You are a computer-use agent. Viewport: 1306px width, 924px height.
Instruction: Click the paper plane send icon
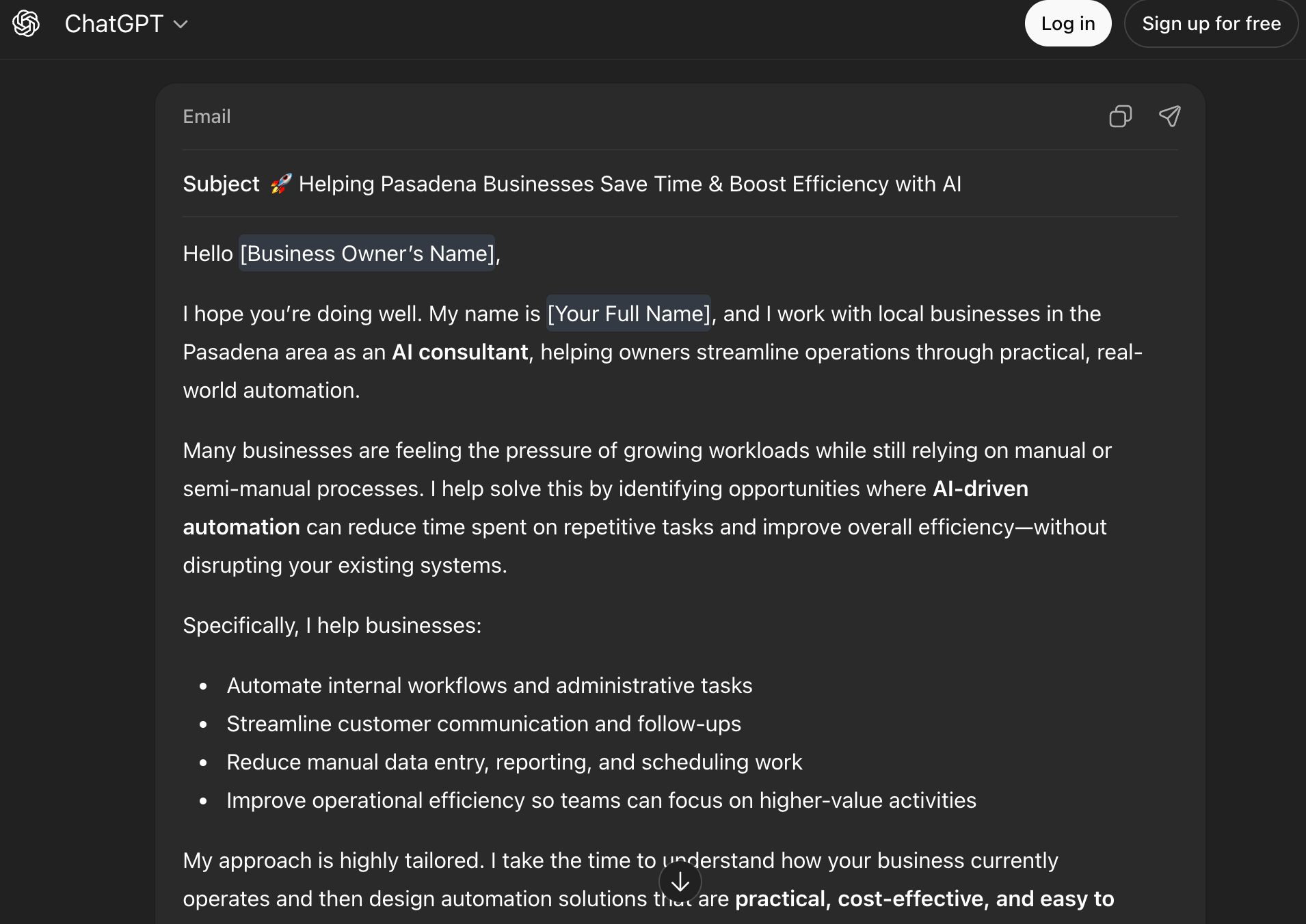[1169, 116]
